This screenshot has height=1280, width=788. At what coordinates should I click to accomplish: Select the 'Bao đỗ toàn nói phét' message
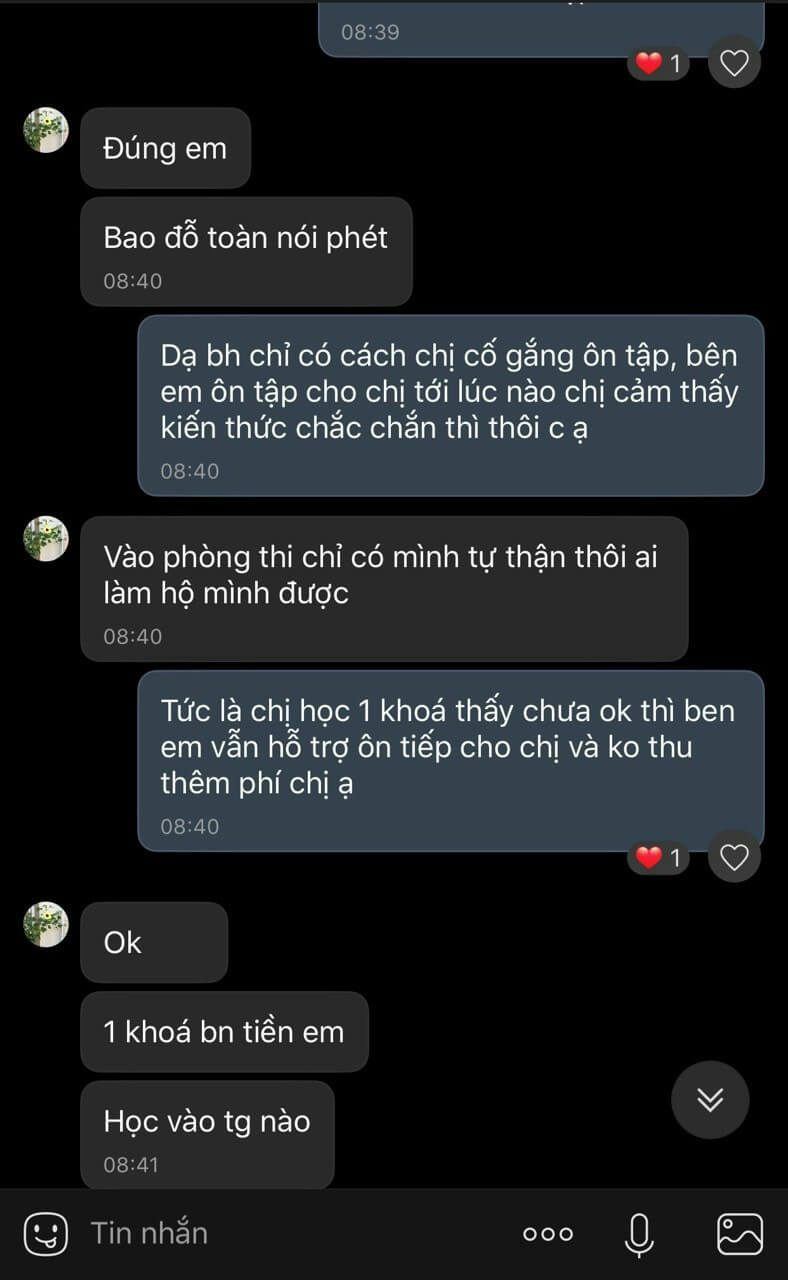pyautogui.click(x=246, y=251)
